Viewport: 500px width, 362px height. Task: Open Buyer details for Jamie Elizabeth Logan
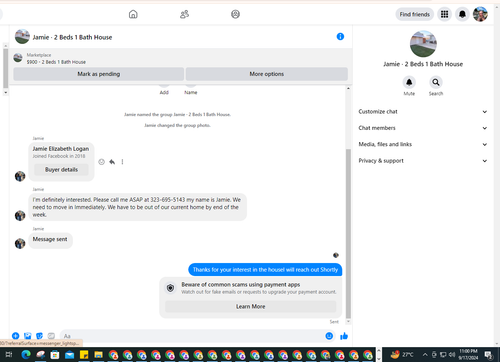61,170
